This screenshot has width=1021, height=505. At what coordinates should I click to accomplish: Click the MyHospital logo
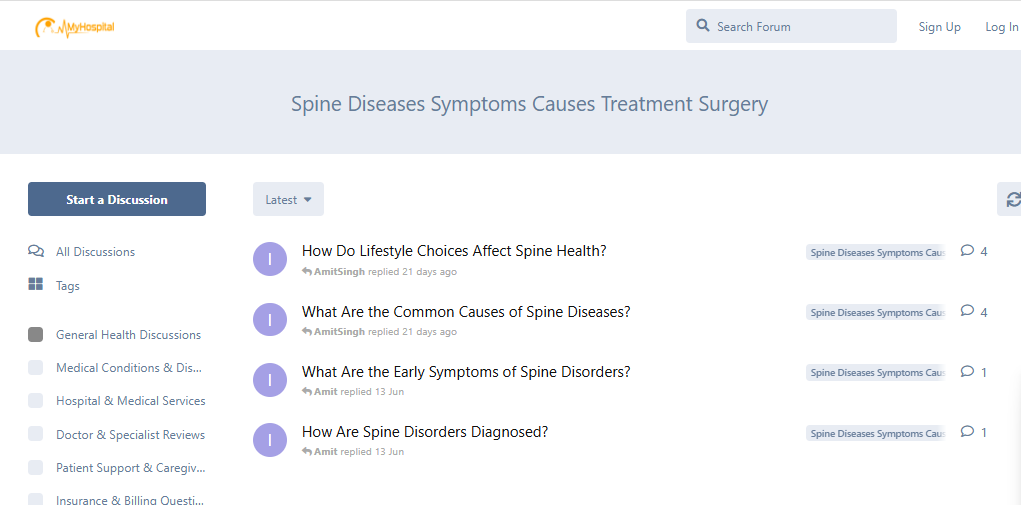pyautogui.click(x=74, y=27)
